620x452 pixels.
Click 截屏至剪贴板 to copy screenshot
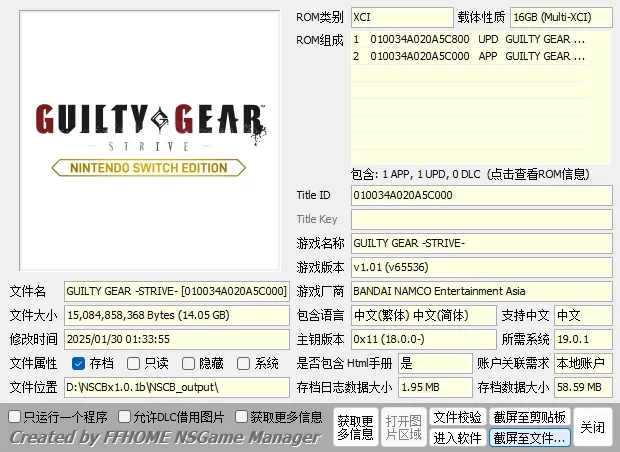pyautogui.click(x=529, y=417)
